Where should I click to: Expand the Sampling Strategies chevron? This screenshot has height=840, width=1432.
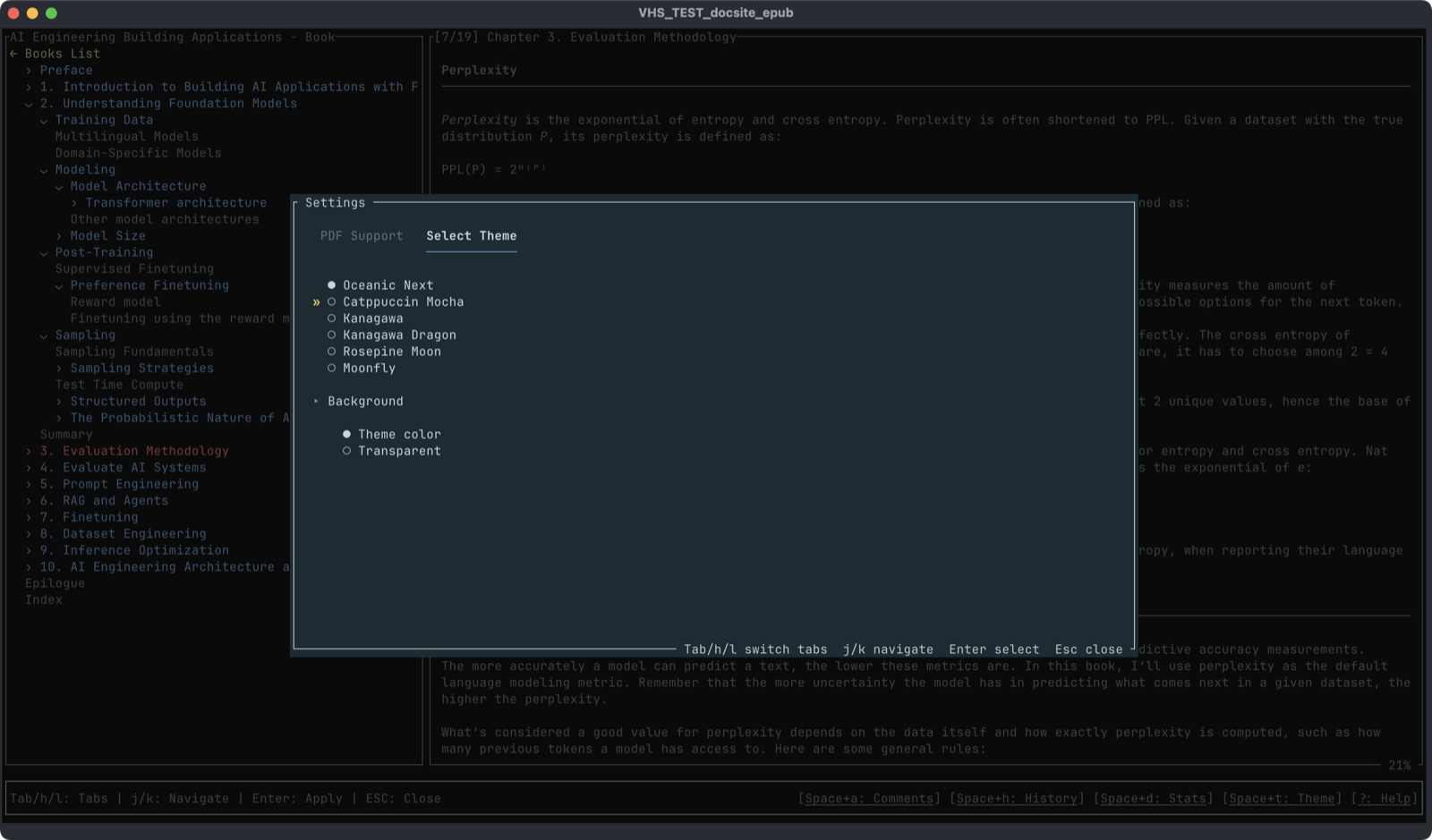59,369
